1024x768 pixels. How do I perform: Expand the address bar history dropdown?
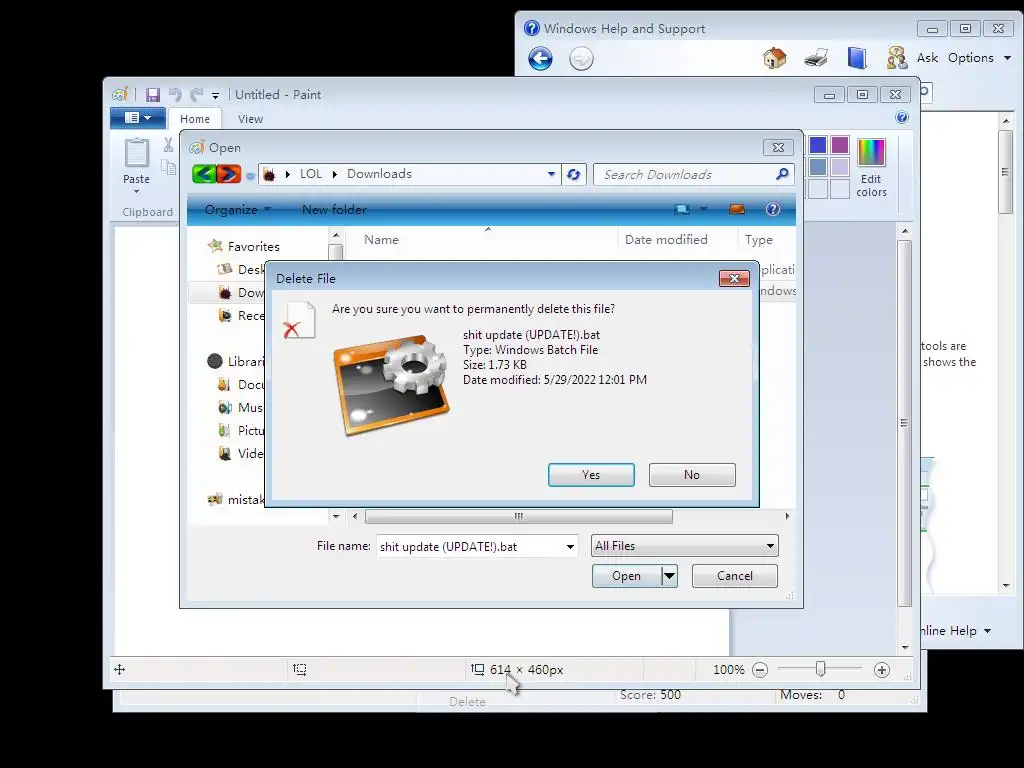551,174
